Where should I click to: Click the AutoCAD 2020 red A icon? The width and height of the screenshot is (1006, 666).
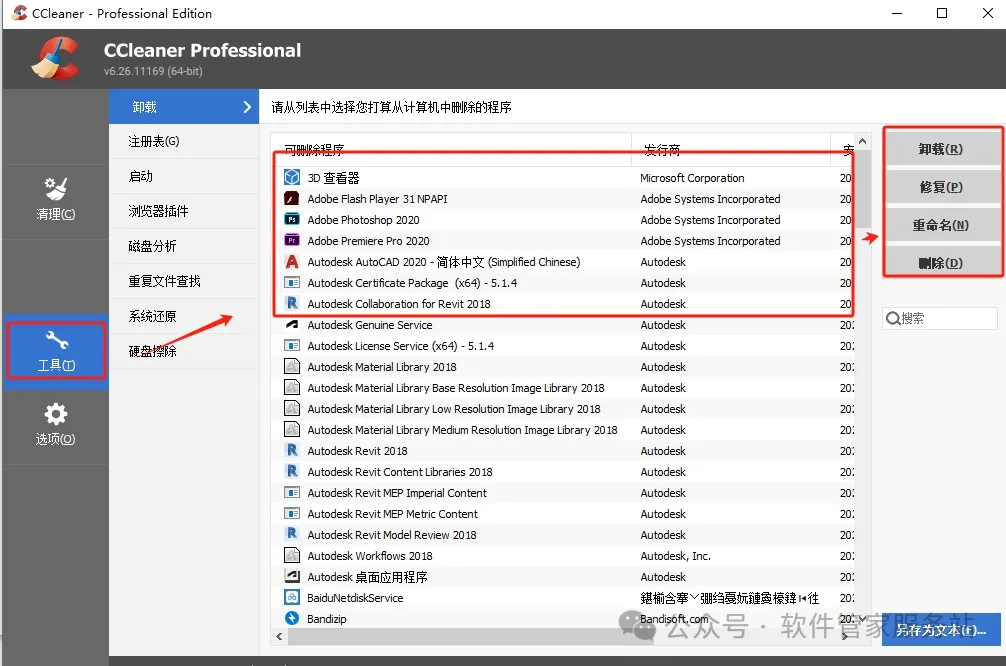tap(292, 262)
